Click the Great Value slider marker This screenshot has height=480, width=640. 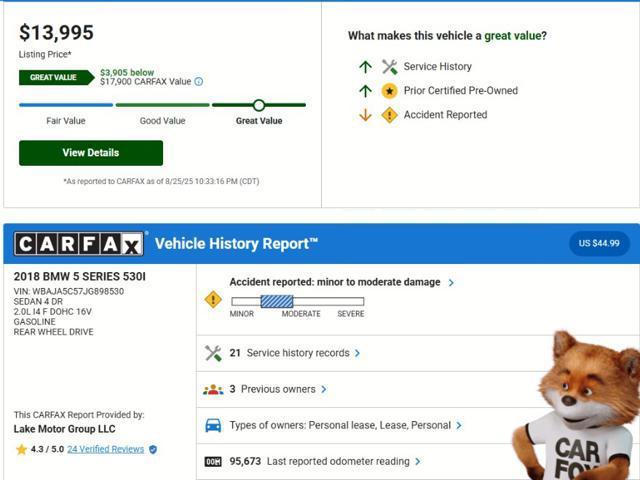[x=259, y=105]
